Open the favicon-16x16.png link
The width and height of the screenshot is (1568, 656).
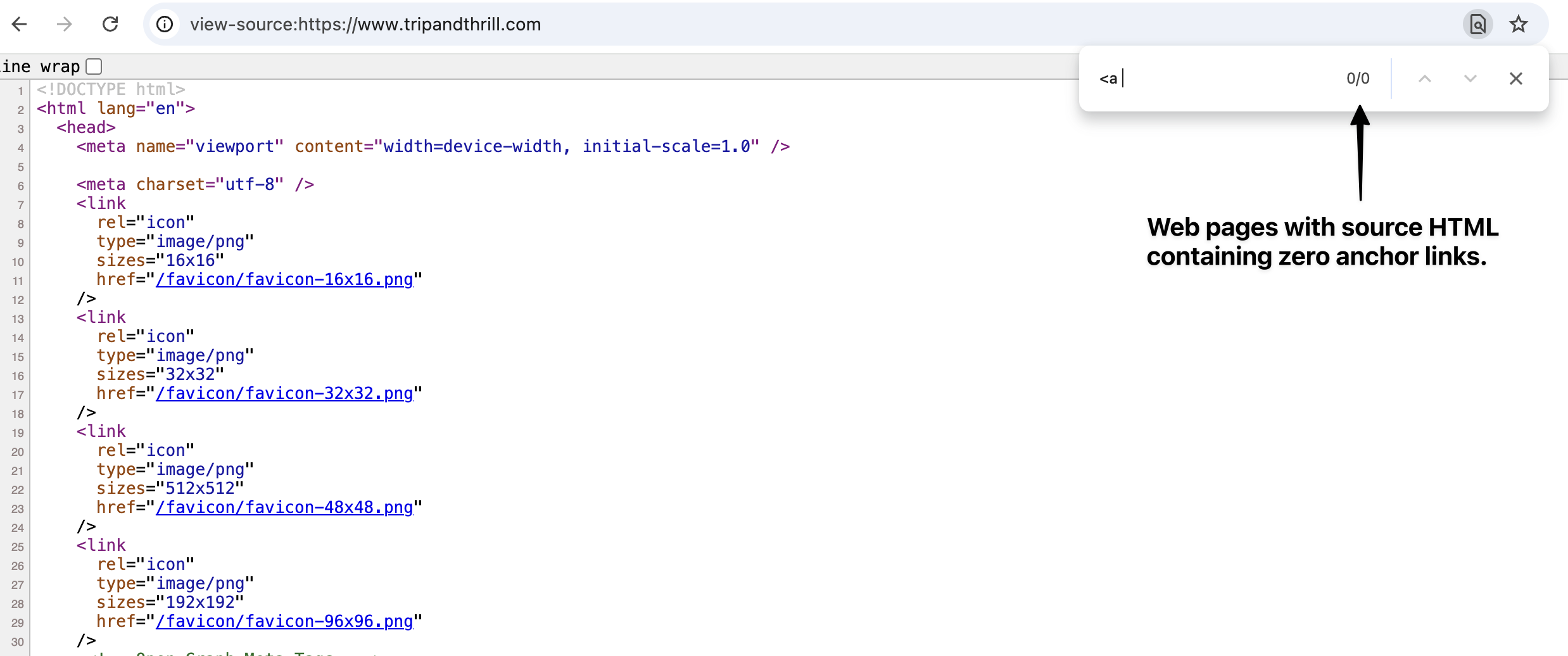(284, 279)
